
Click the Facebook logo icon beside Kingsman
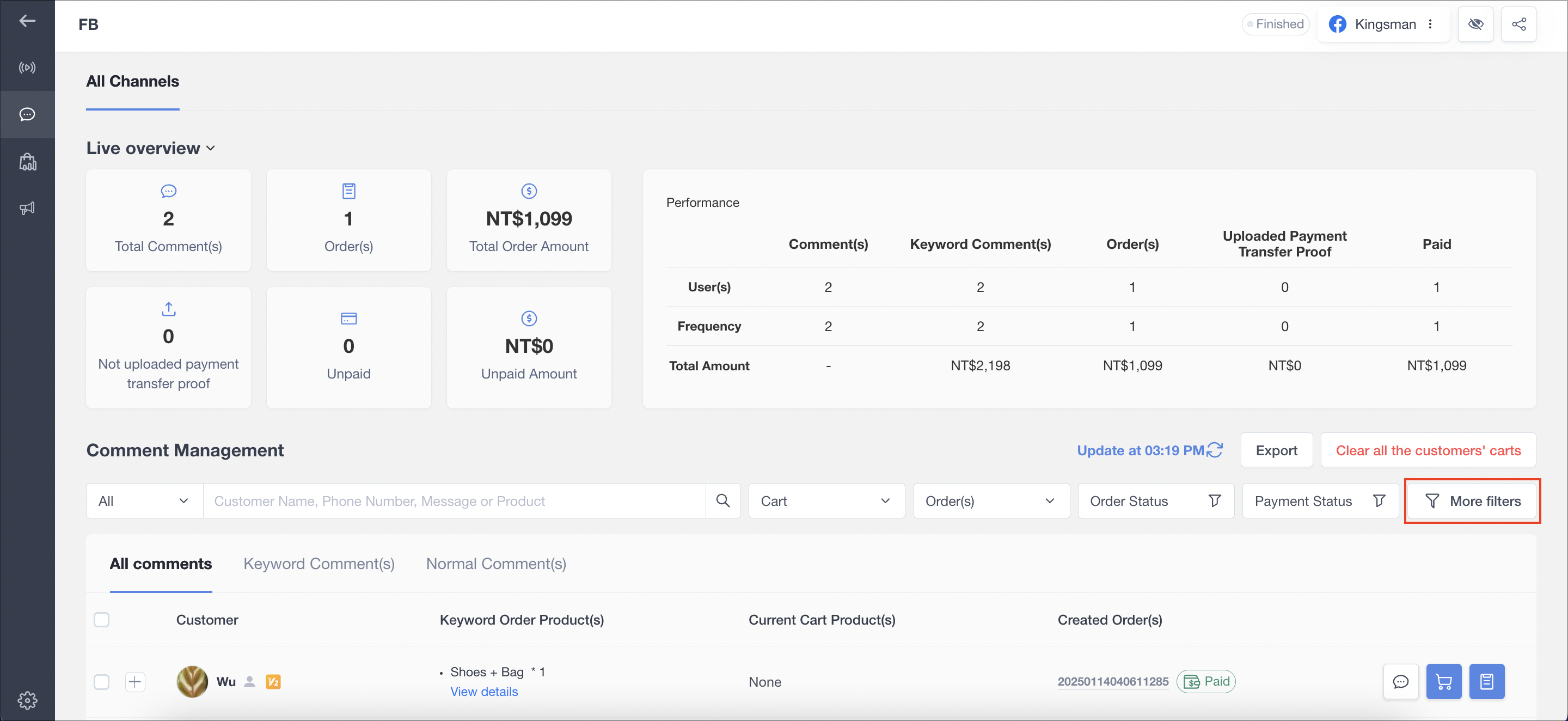pos(1337,25)
